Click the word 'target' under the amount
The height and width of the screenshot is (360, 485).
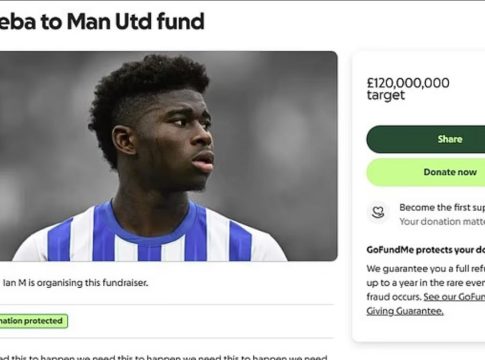click(x=386, y=95)
